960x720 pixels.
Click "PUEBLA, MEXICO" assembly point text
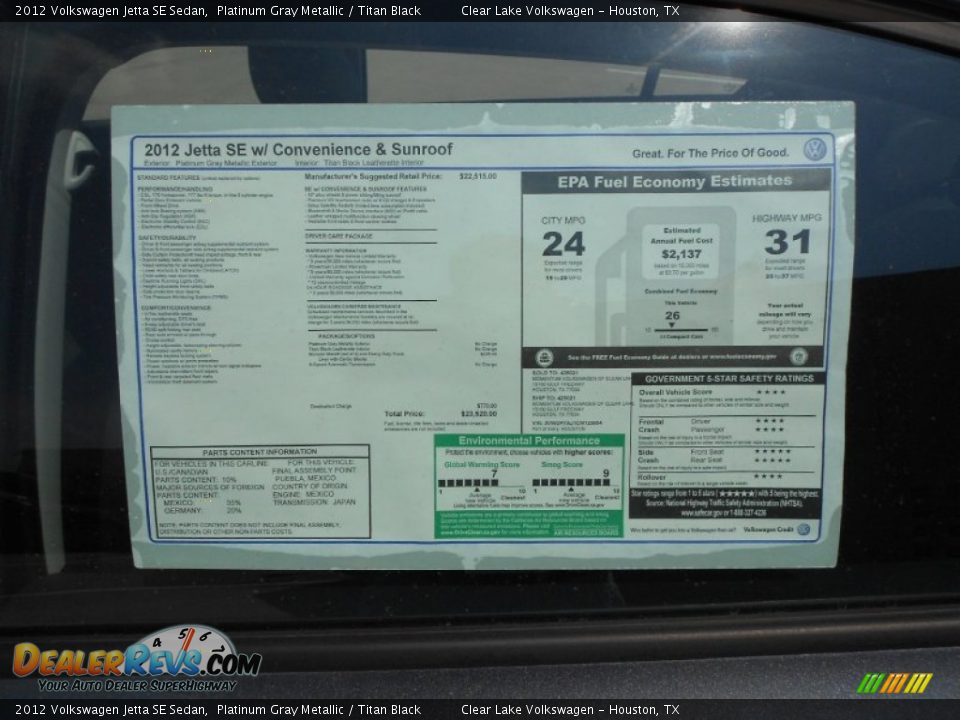[x=305, y=478]
